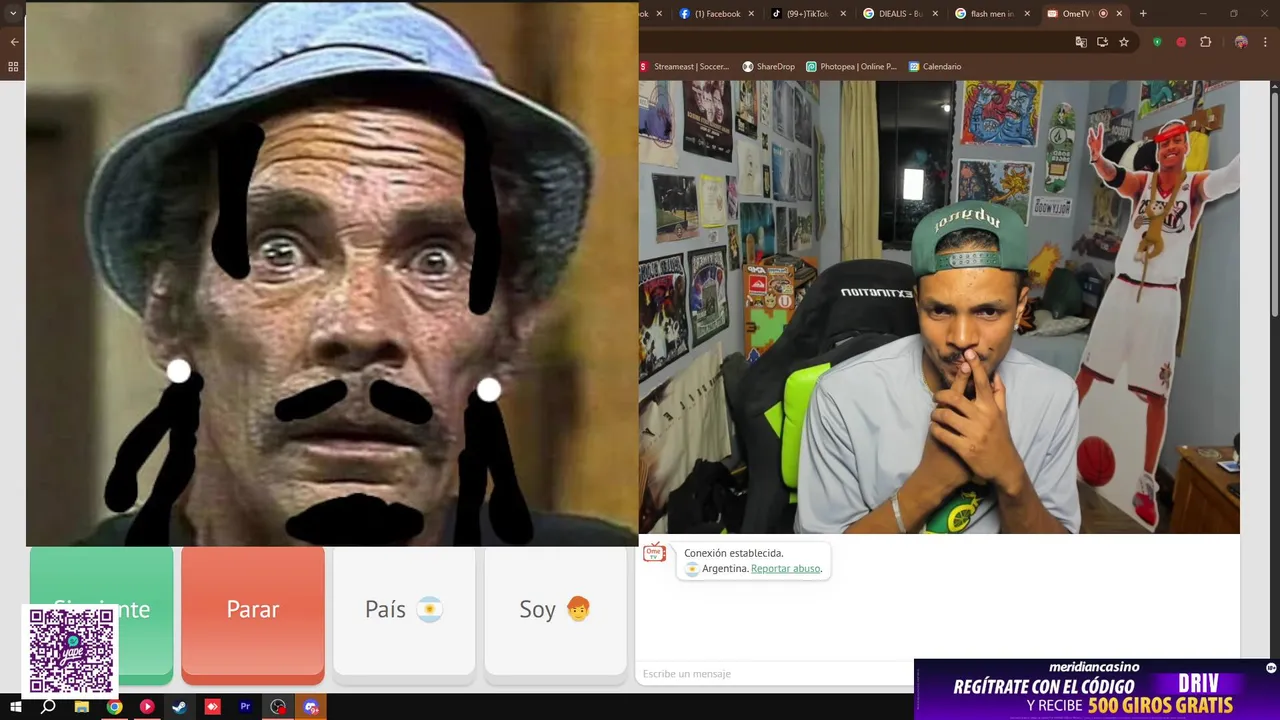Open the ShareDrop bookmark
The image size is (1280, 720).
tap(768, 67)
